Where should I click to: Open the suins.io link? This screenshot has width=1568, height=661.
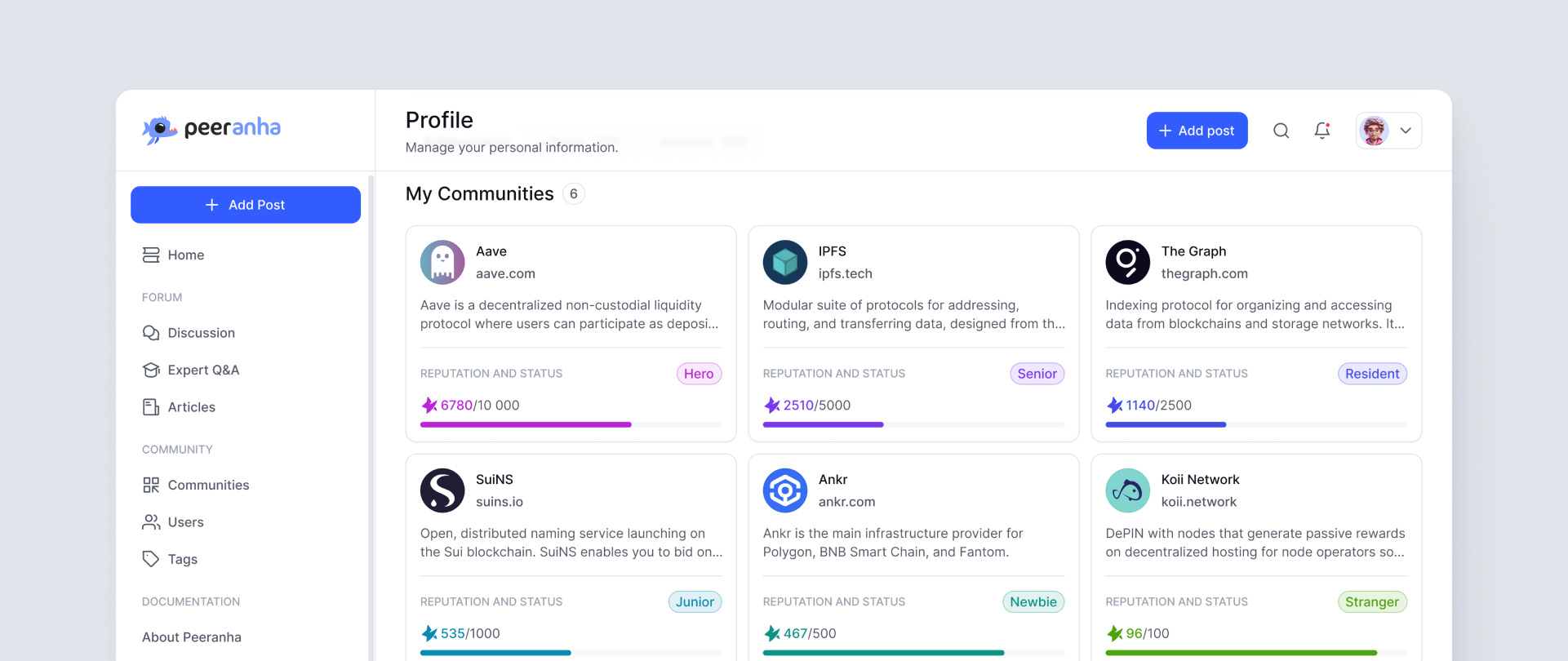coord(500,502)
